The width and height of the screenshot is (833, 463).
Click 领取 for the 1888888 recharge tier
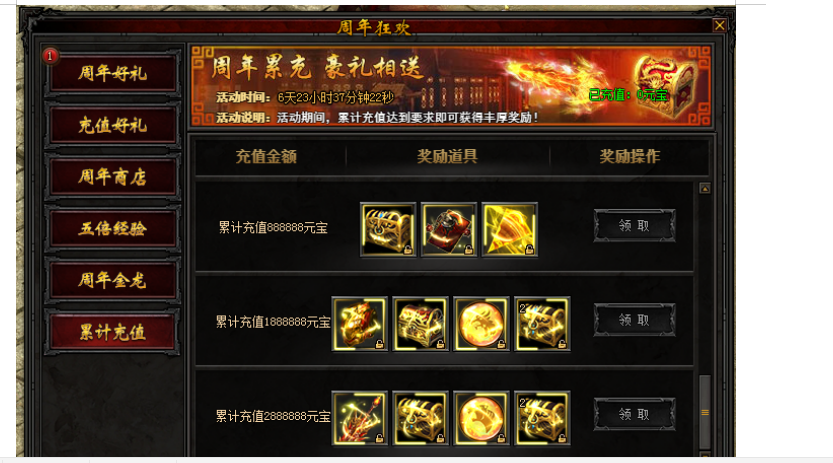coord(634,320)
